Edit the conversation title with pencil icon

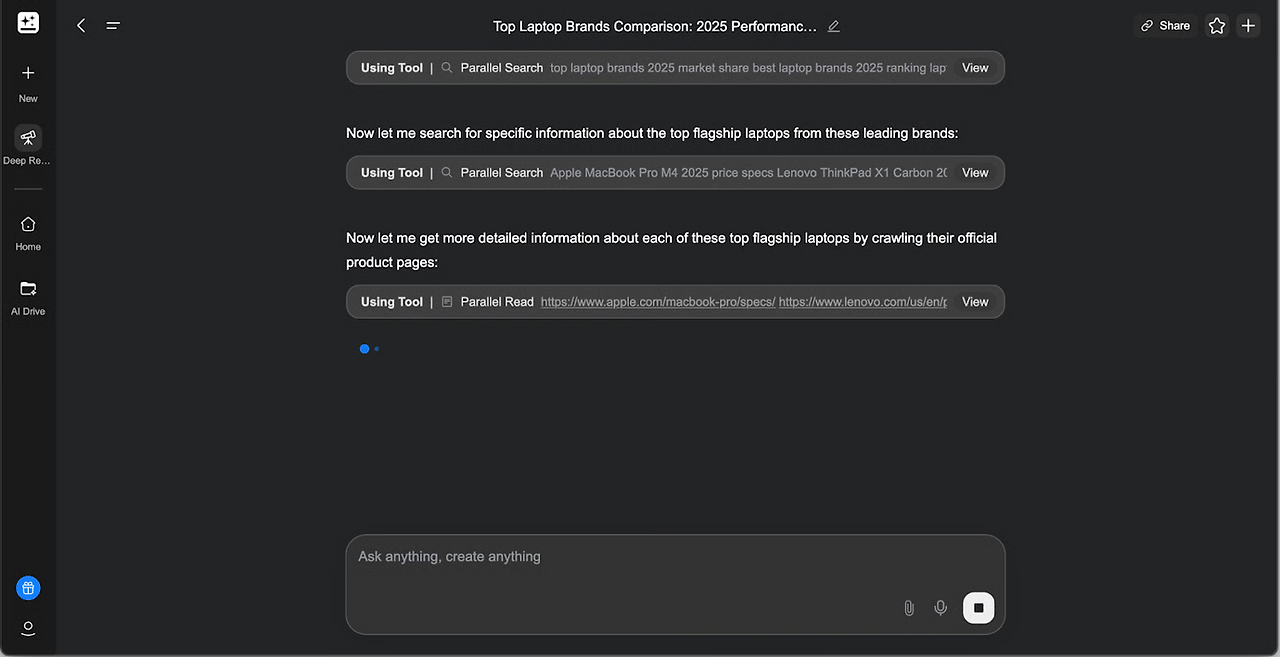pyautogui.click(x=834, y=26)
